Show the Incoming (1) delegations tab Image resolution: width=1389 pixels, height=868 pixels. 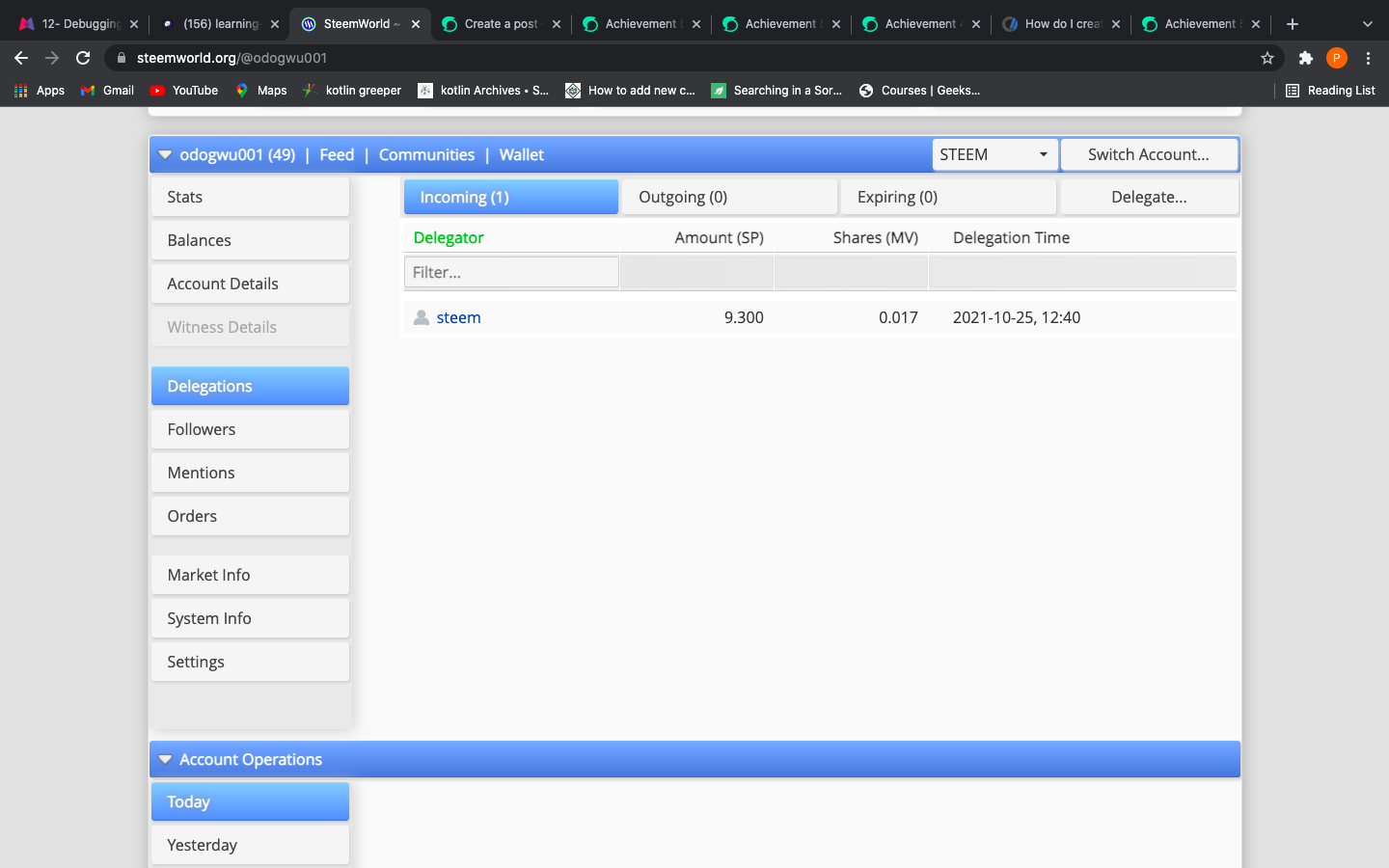pyautogui.click(x=511, y=197)
